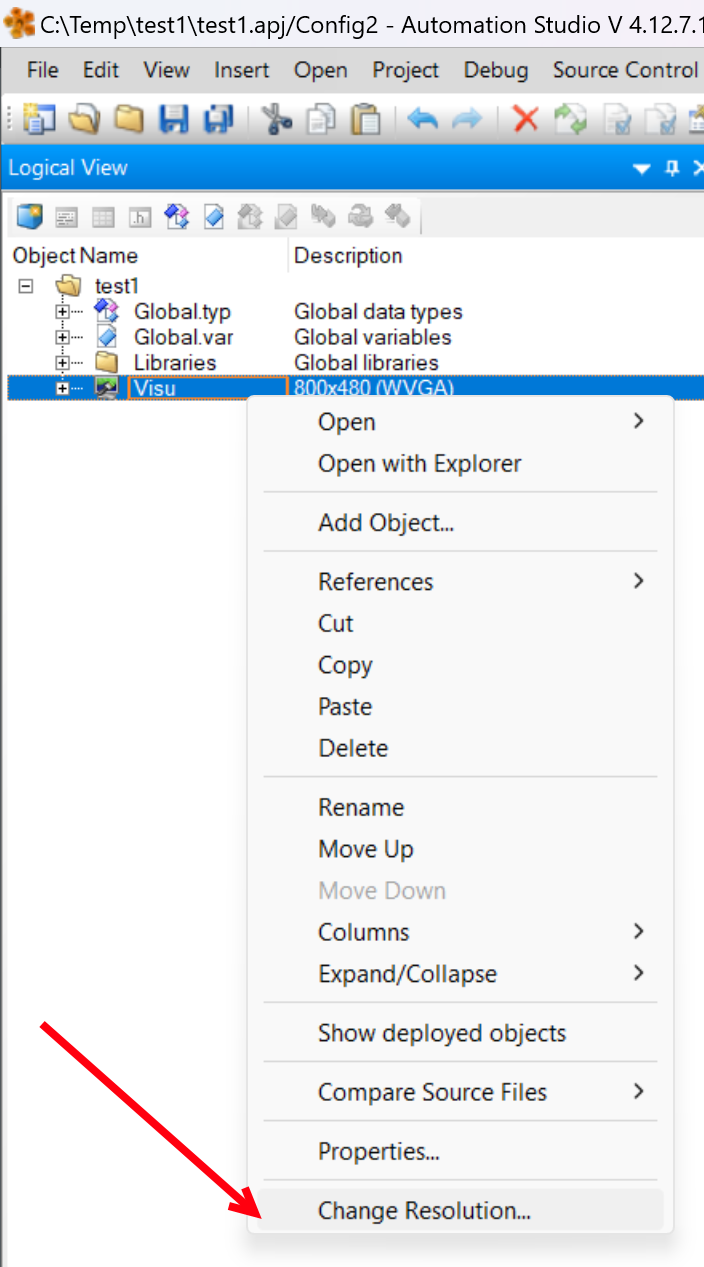Click the Undo arrow icon
The height and width of the screenshot is (1267, 704).
point(423,120)
